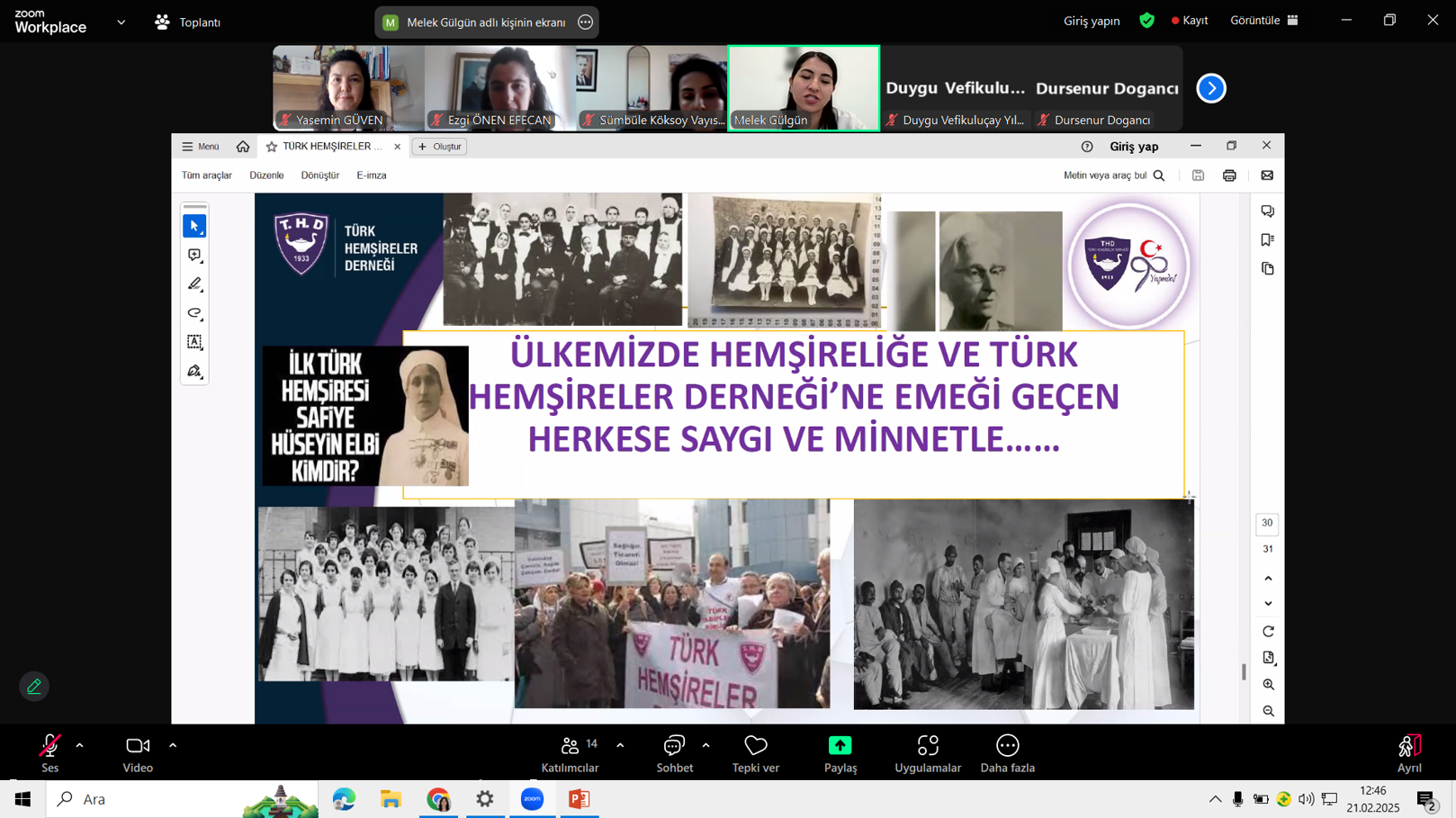This screenshot has height=818, width=1456.
Task: Open the Sohbet chat panel
Action: click(x=674, y=753)
